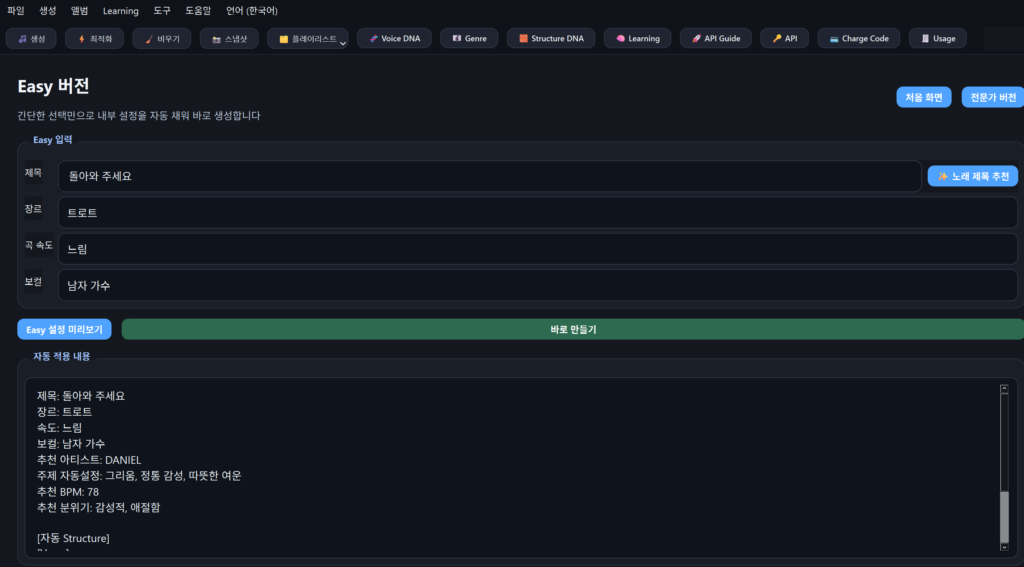Viewport: 1024px width, 567px height.
Task: Open the 곡 속도 combo box showing 느림
Action: [538, 249]
